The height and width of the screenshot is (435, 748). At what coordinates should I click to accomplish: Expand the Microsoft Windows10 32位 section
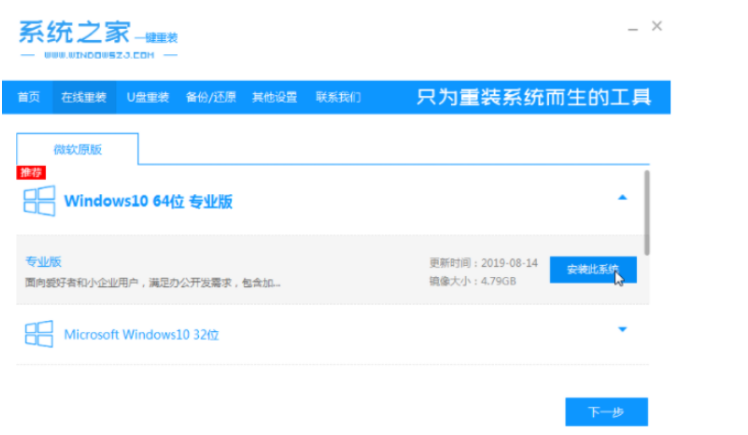[x=622, y=330]
